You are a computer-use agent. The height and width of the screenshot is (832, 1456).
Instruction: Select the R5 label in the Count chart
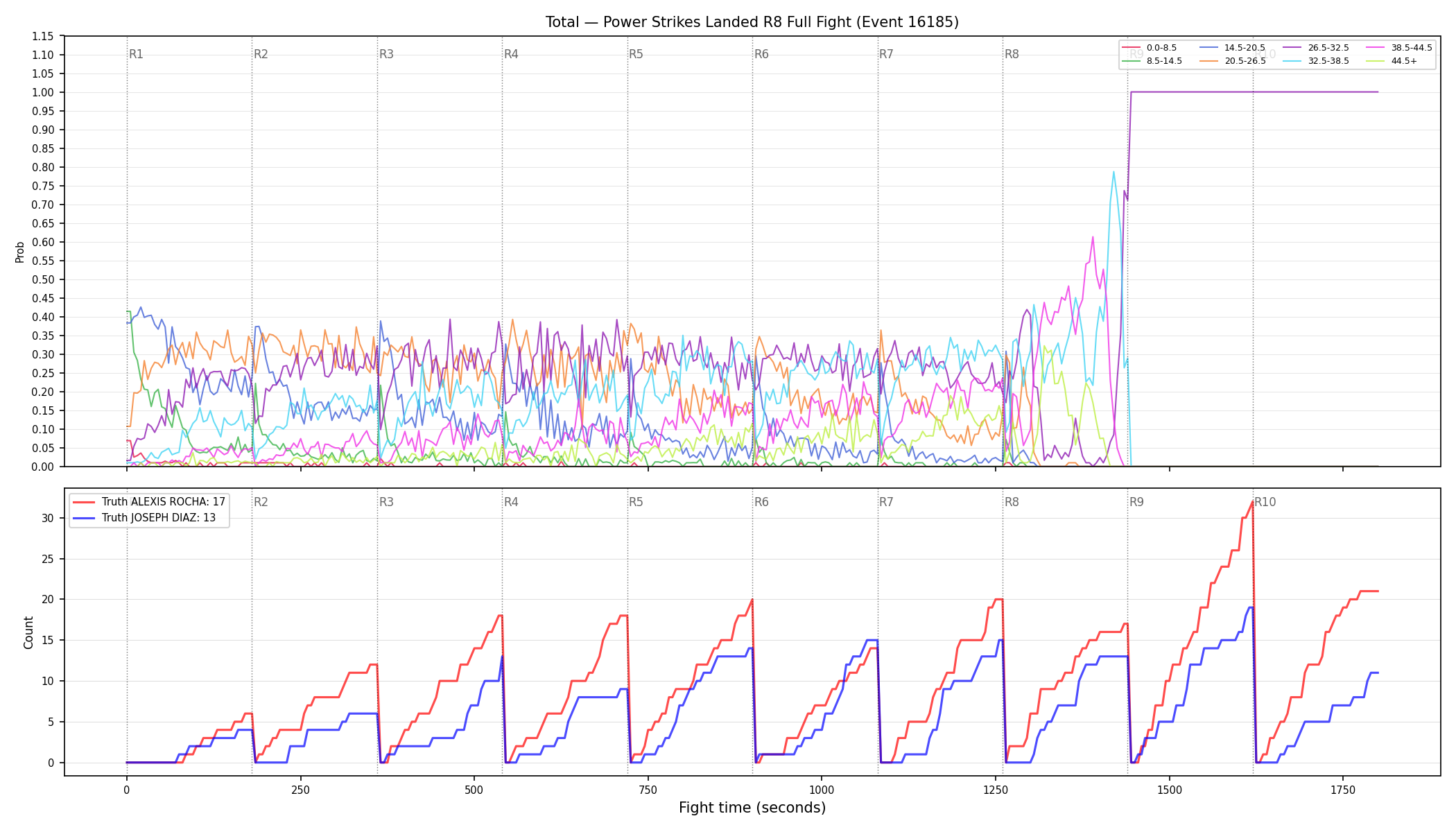(636, 502)
